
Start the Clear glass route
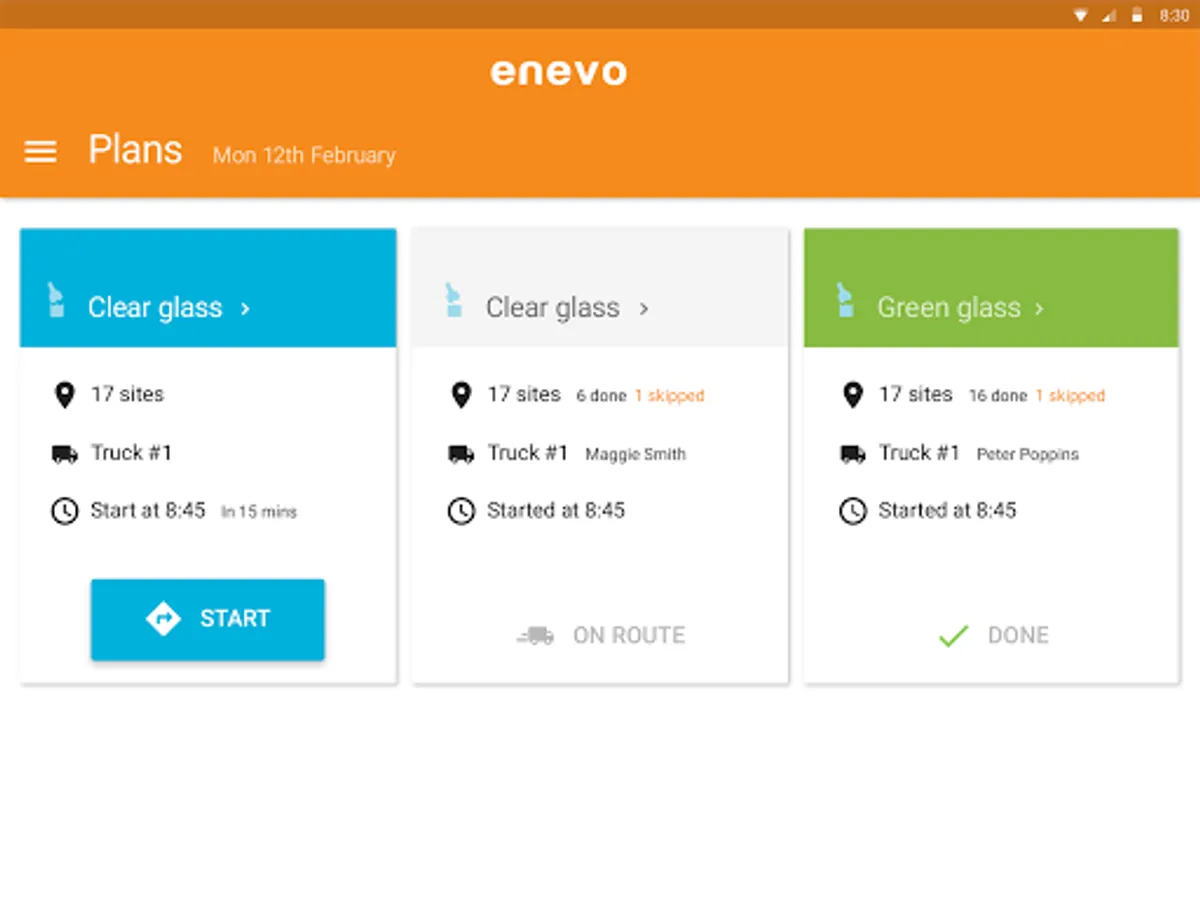click(x=208, y=619)
